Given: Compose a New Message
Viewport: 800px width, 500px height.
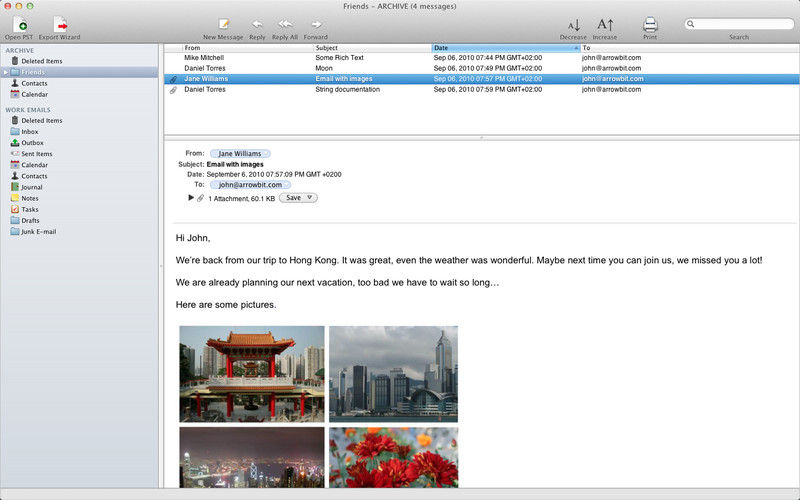Looking at the screenshot, I should [x=224, y=24].
